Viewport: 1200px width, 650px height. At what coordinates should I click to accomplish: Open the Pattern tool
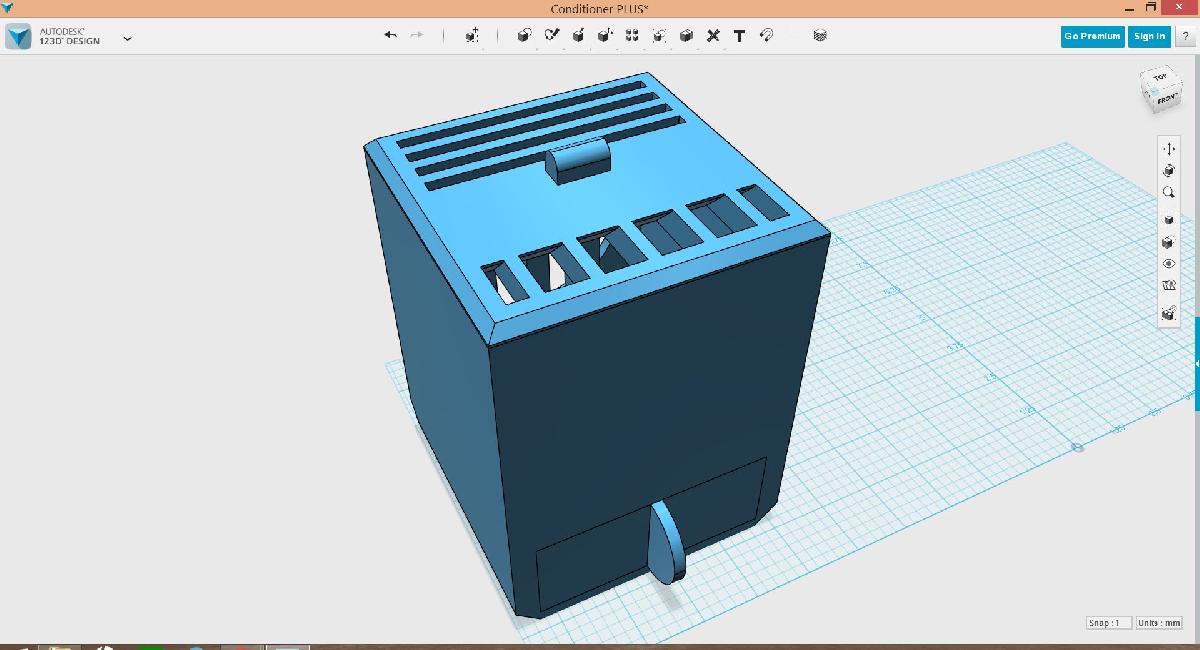click(632, 35)
